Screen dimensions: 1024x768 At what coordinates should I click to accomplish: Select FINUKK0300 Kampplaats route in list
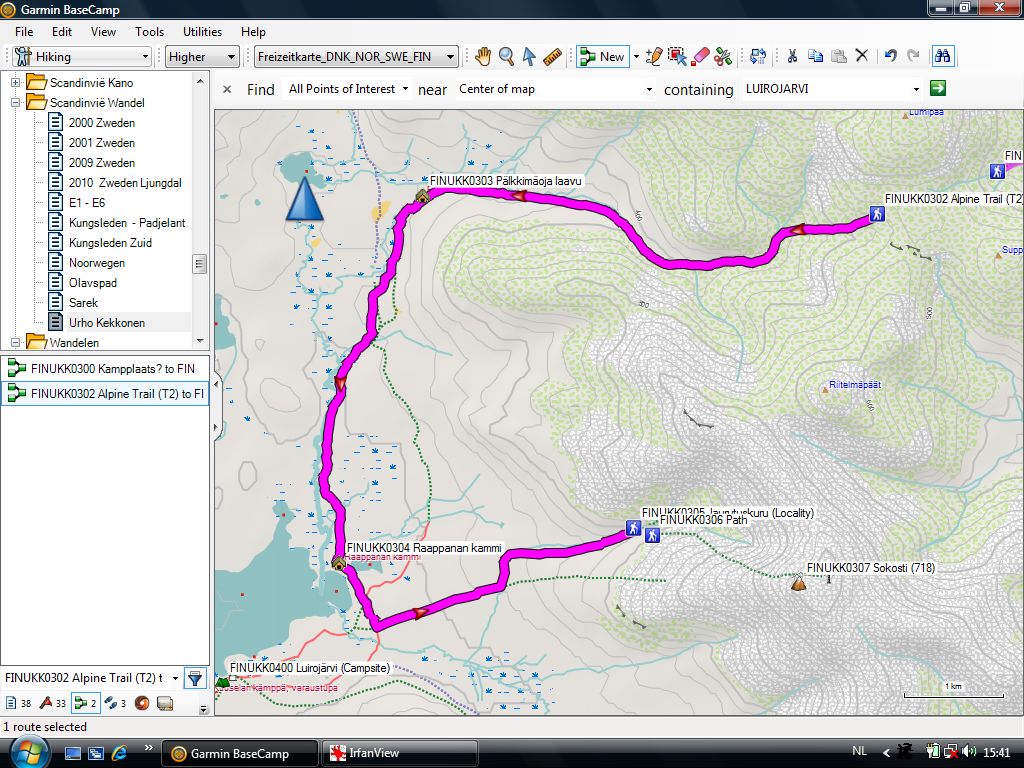point(104,369)
